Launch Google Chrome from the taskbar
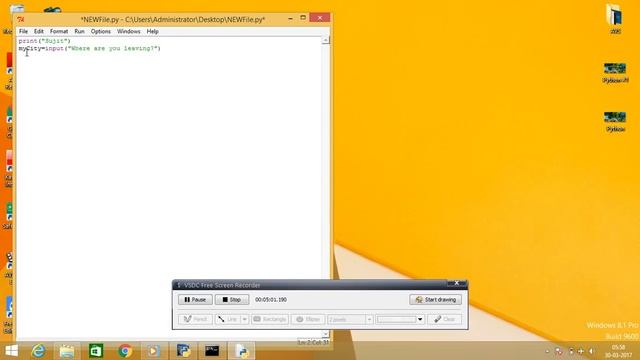This screenshot has height=360, width=640. (x=125, y=351)
